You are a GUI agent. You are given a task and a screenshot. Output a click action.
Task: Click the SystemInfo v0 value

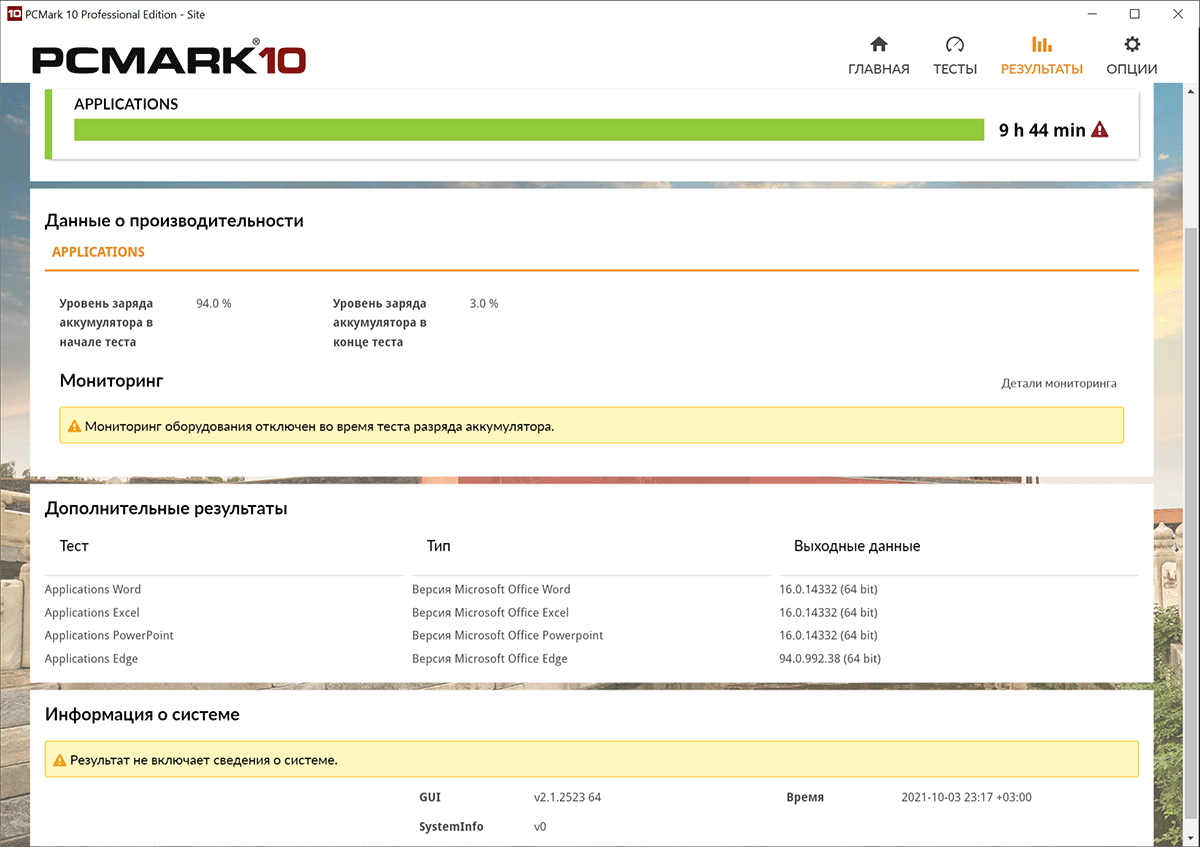click(540, 827)
